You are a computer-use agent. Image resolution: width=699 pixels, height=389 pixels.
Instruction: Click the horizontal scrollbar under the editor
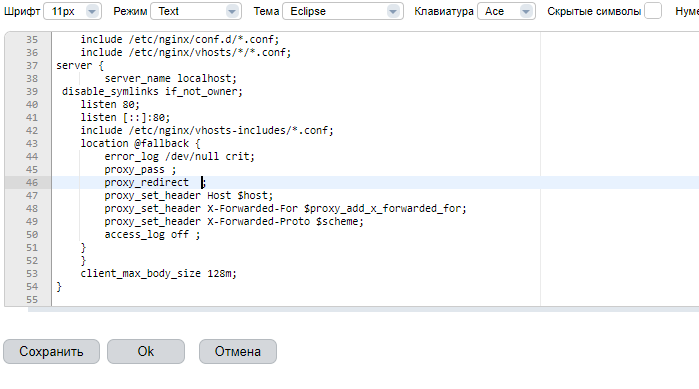(363, 309)
